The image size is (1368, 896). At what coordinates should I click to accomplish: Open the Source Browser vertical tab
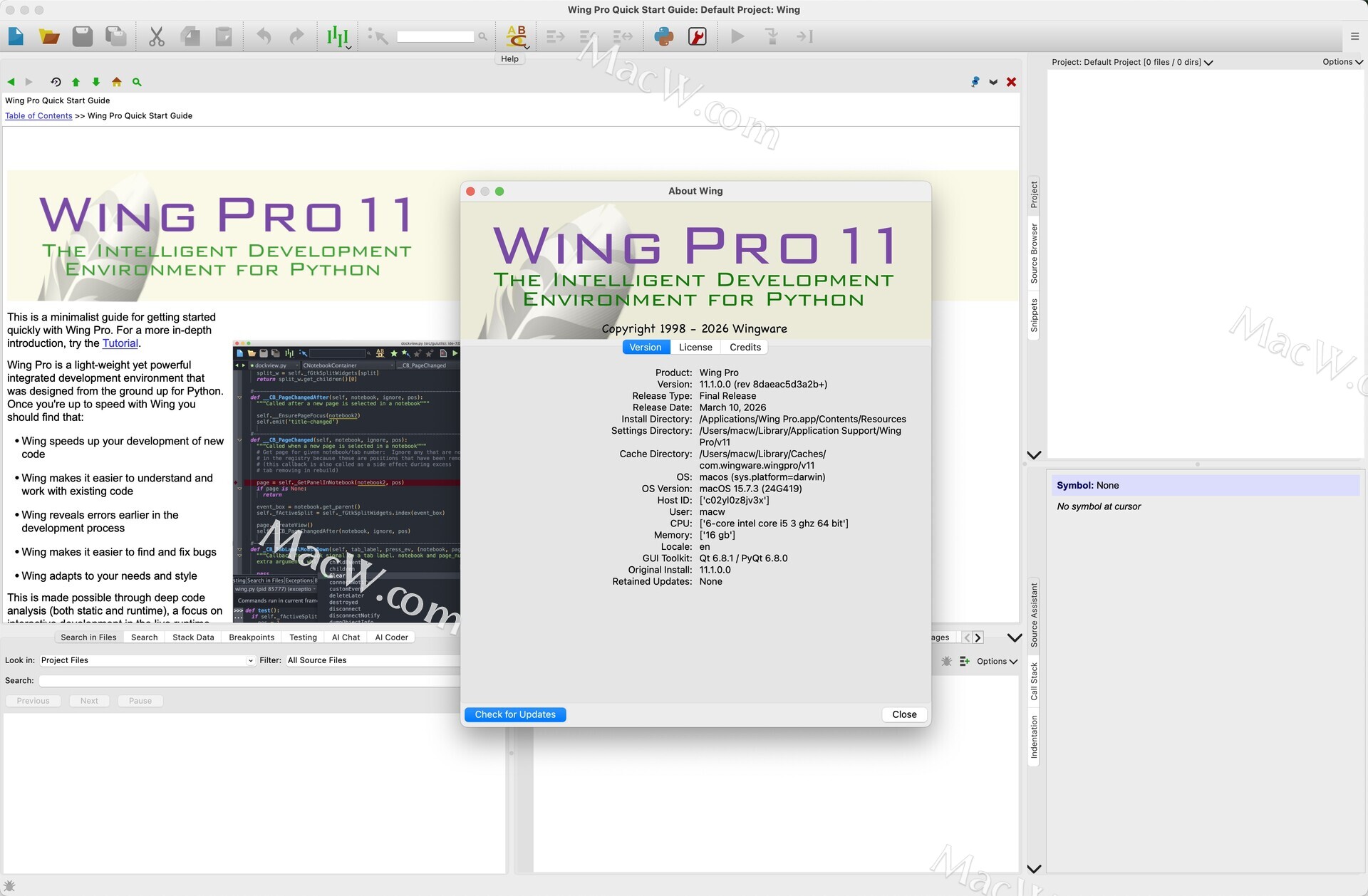1034,254
